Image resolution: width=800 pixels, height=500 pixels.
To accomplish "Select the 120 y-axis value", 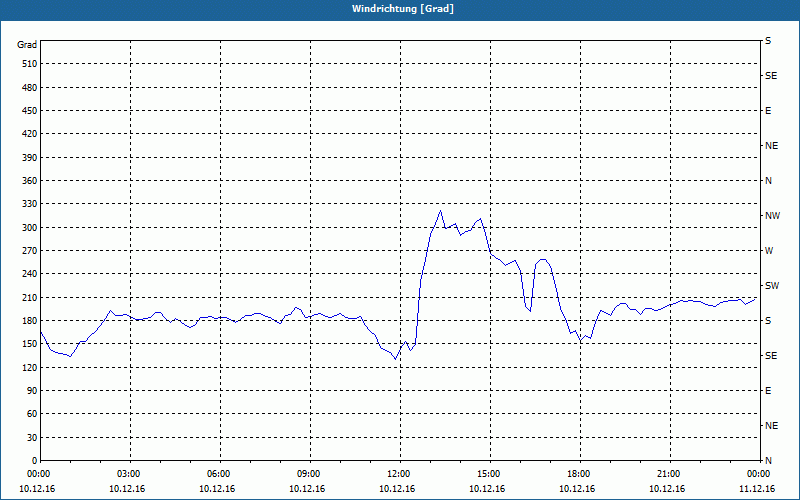I will click(30, 367).
